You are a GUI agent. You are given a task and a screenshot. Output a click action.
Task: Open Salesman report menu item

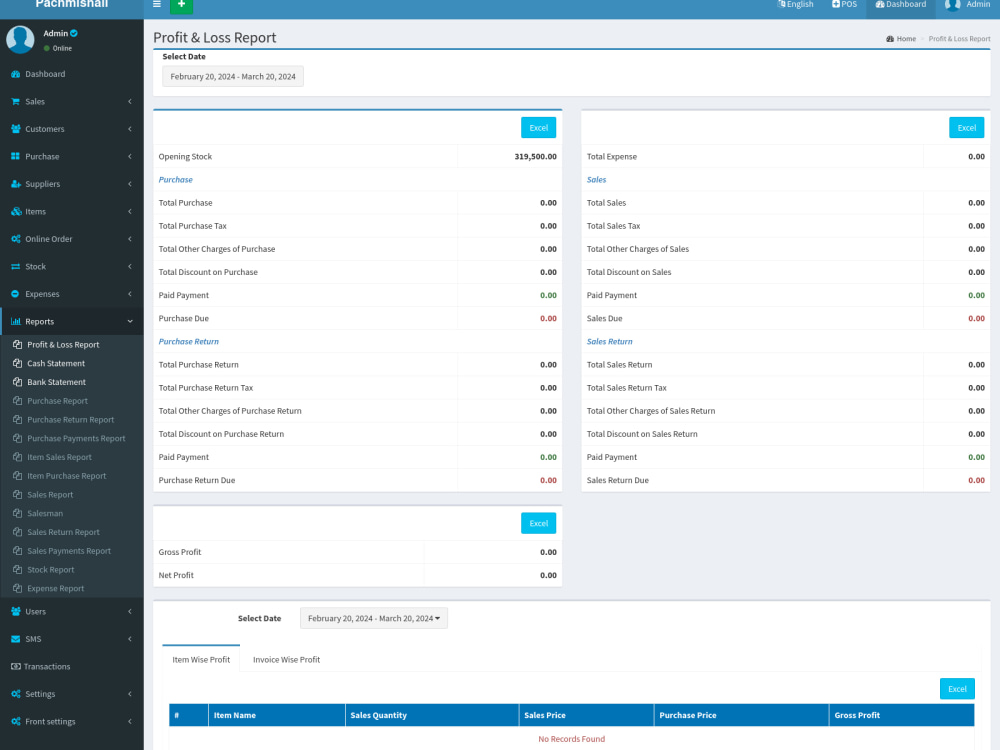[x=45, y=513]
